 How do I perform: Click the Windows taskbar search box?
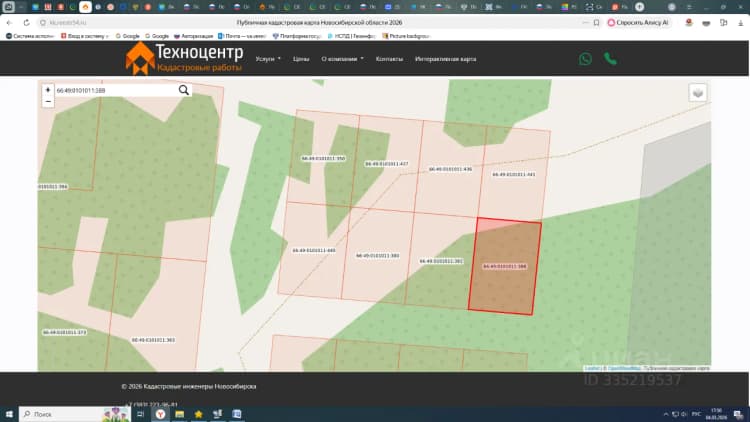click(74, 414)
